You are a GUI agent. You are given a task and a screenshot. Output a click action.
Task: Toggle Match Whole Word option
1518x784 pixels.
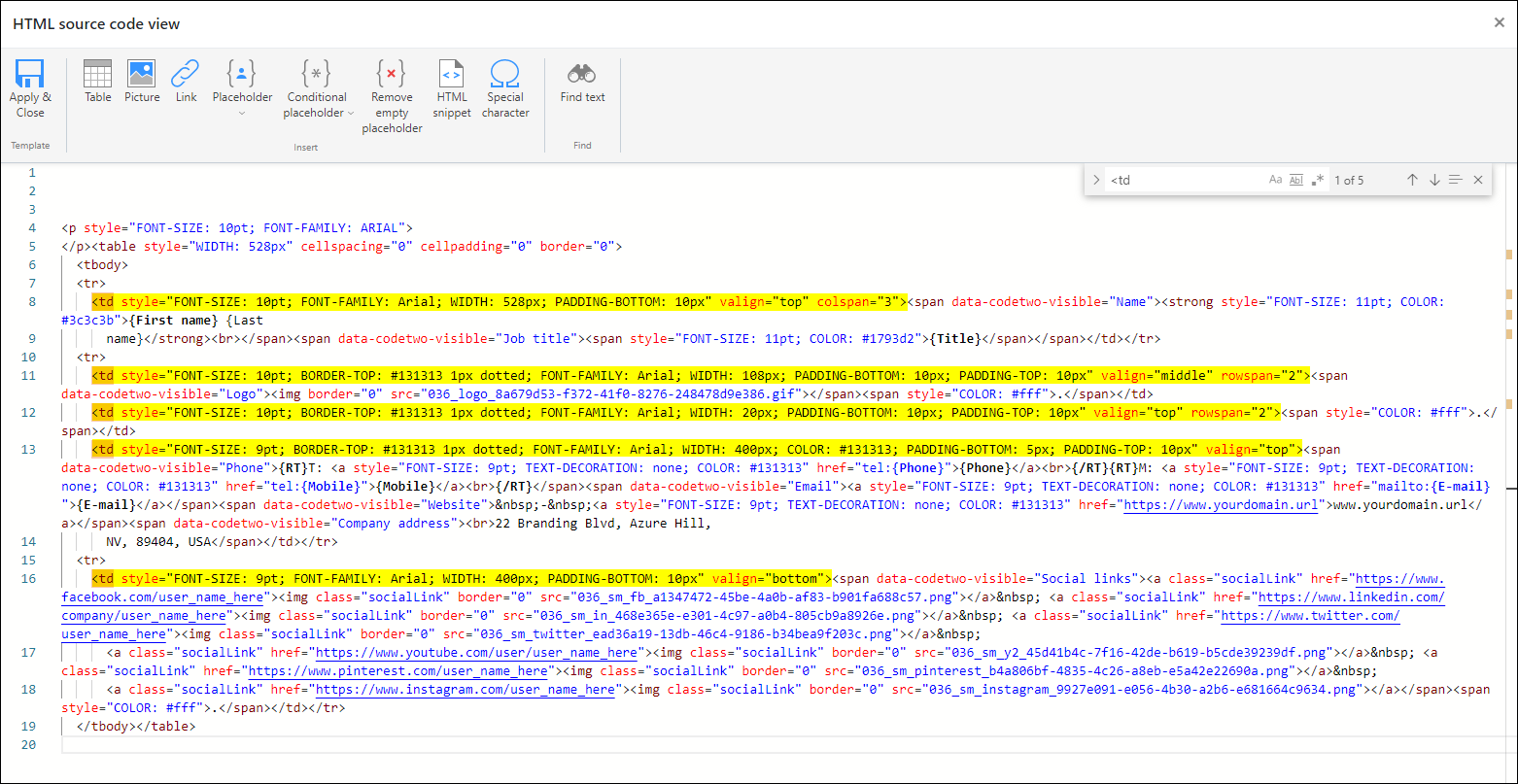[x=1295, y=180]
